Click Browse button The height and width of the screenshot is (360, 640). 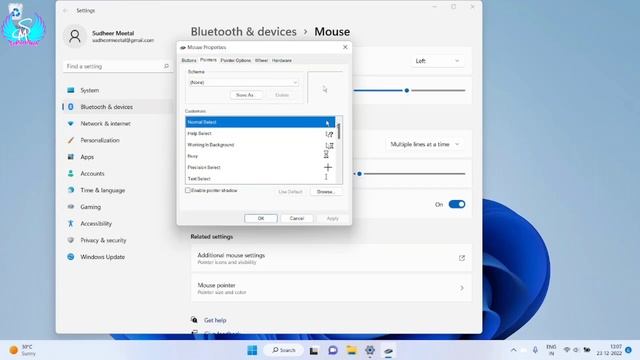pos(326,191)
